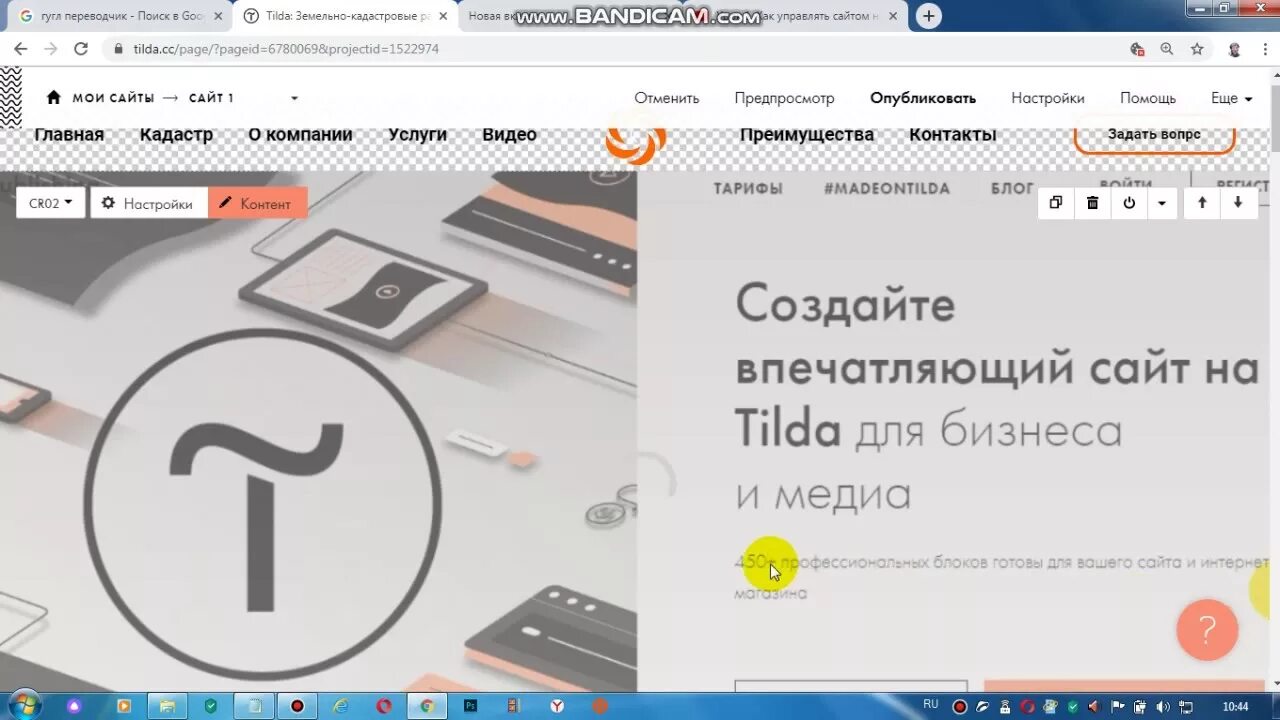Click the 10:44 clock in the taskbar
The height and width of the screenshot is (720, 1280).
click(1236, 706)
